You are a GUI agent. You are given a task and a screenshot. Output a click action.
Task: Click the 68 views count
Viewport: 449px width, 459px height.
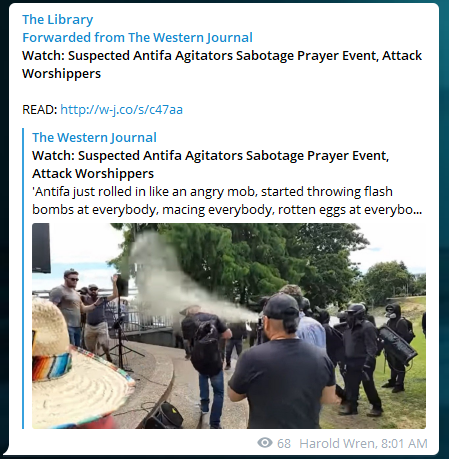point(284,444)
